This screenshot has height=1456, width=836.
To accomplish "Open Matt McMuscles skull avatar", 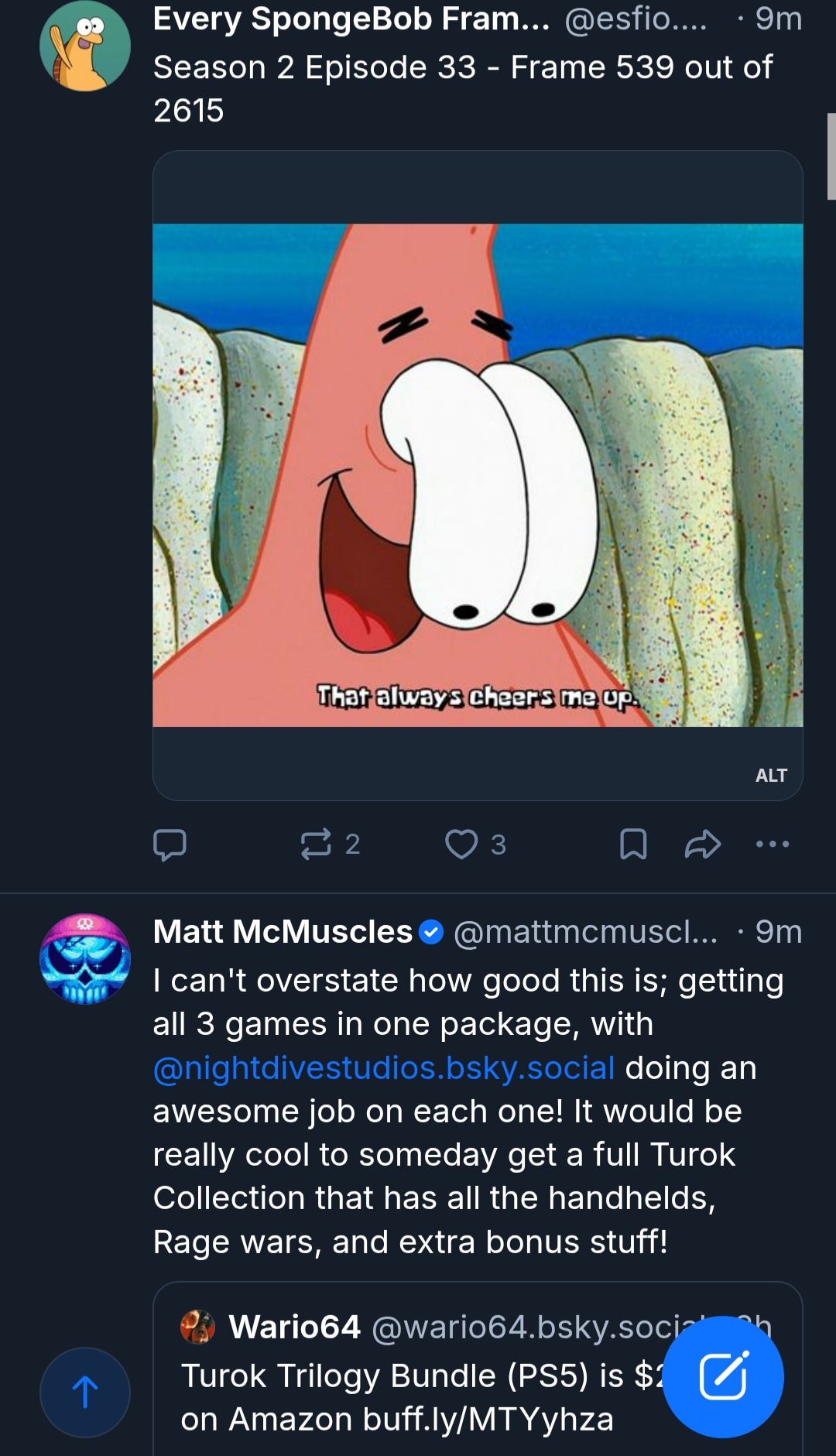I will 85,958.
